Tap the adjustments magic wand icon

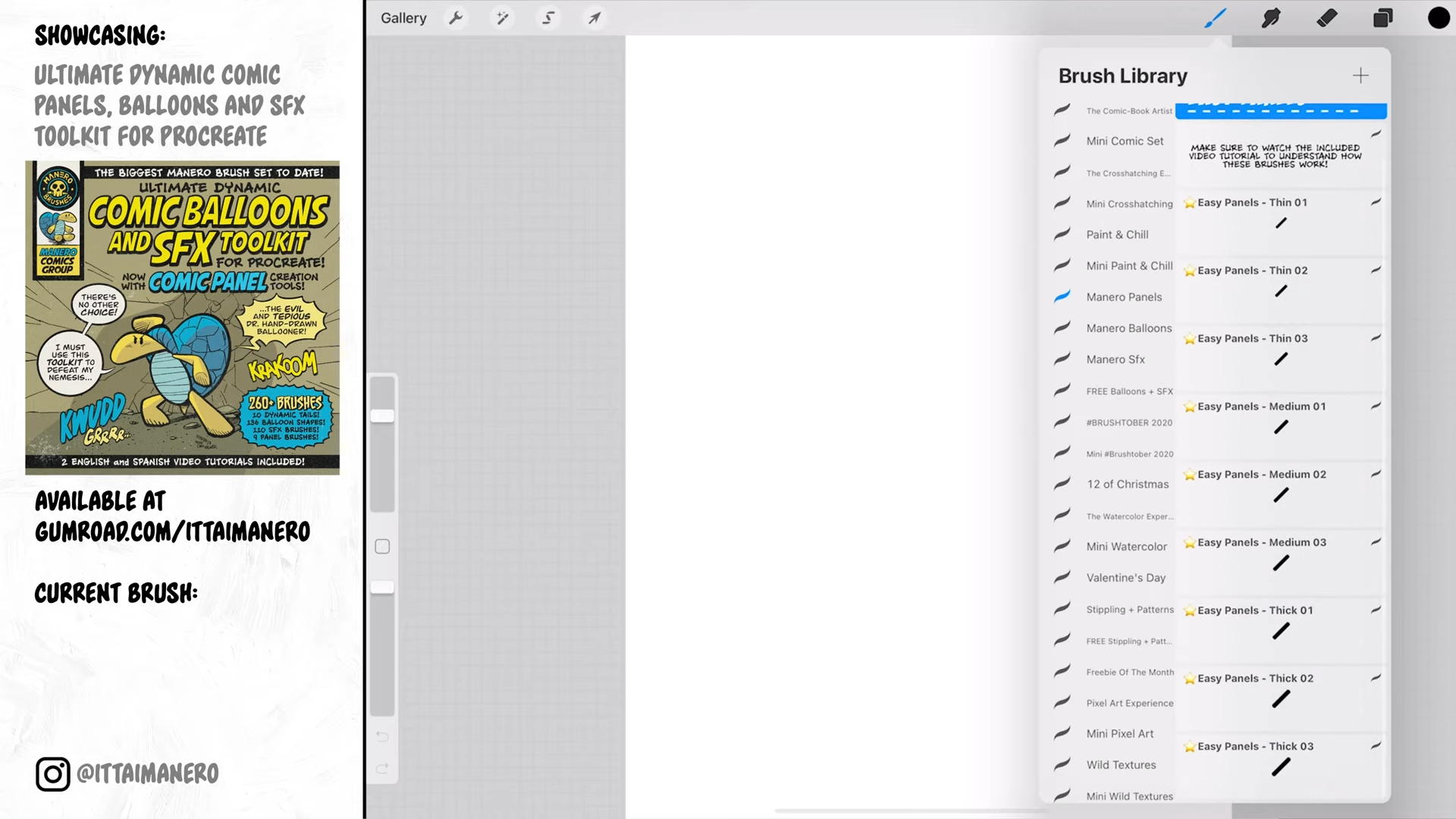pyautogui.click(x=502, y=17)
